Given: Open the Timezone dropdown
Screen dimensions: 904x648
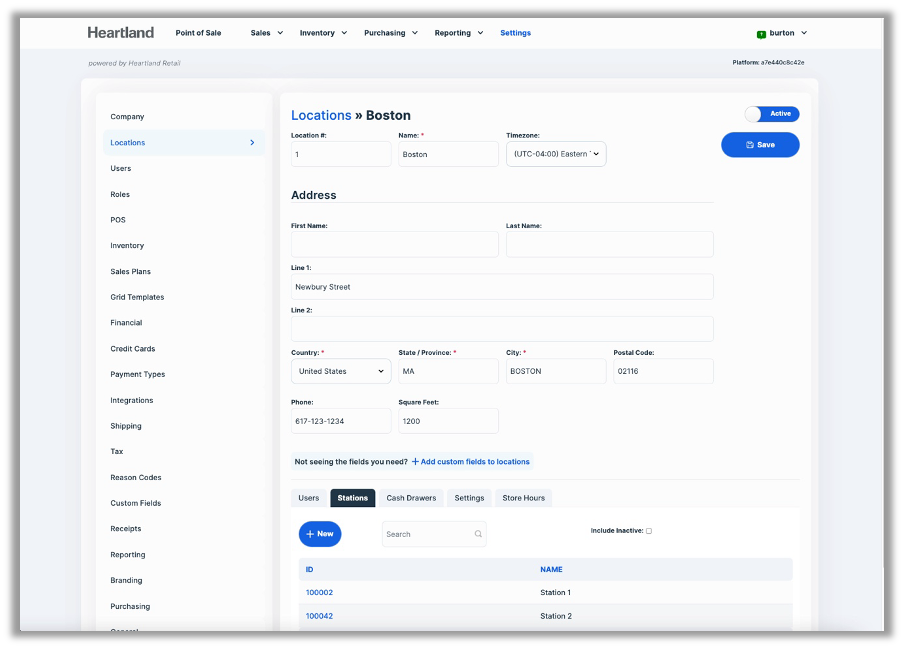Looking at the screenshot, I should (555, 154).
